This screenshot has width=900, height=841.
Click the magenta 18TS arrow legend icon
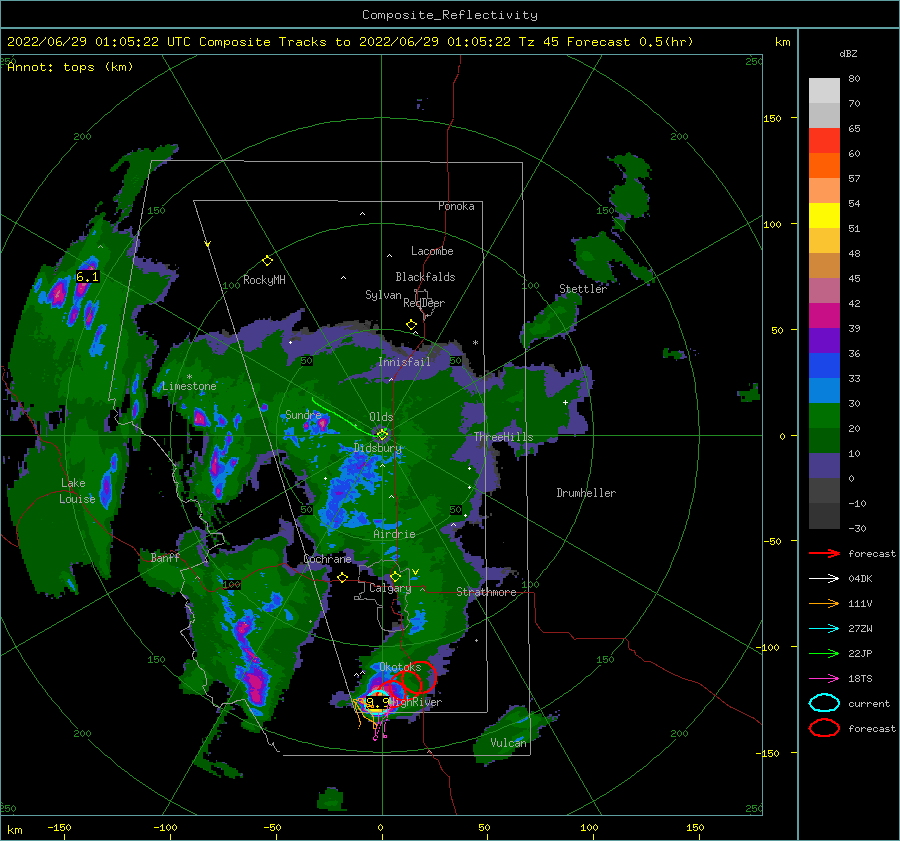point(824,679)
